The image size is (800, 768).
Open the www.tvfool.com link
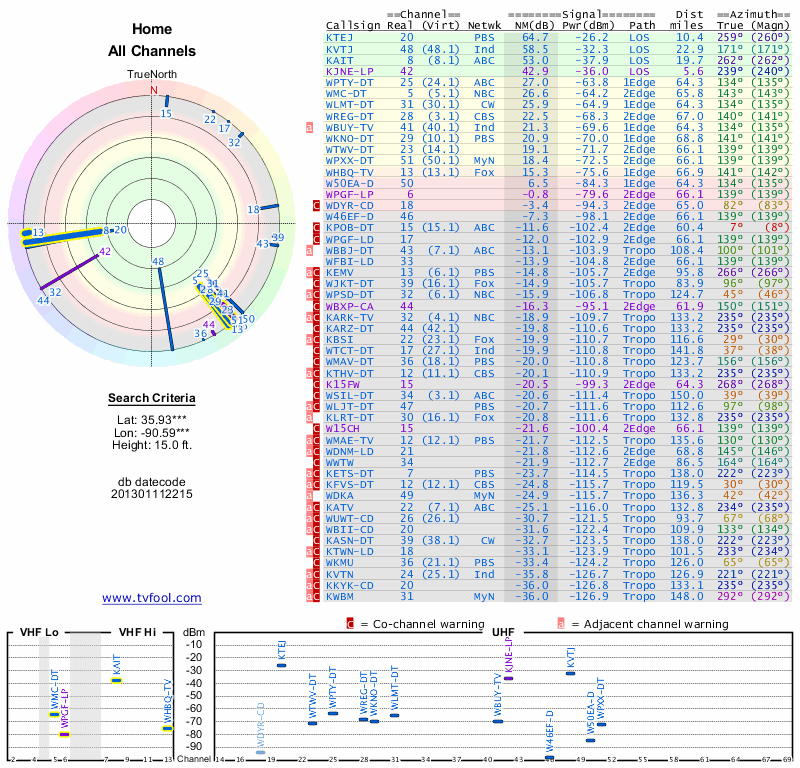coord(152,598)
